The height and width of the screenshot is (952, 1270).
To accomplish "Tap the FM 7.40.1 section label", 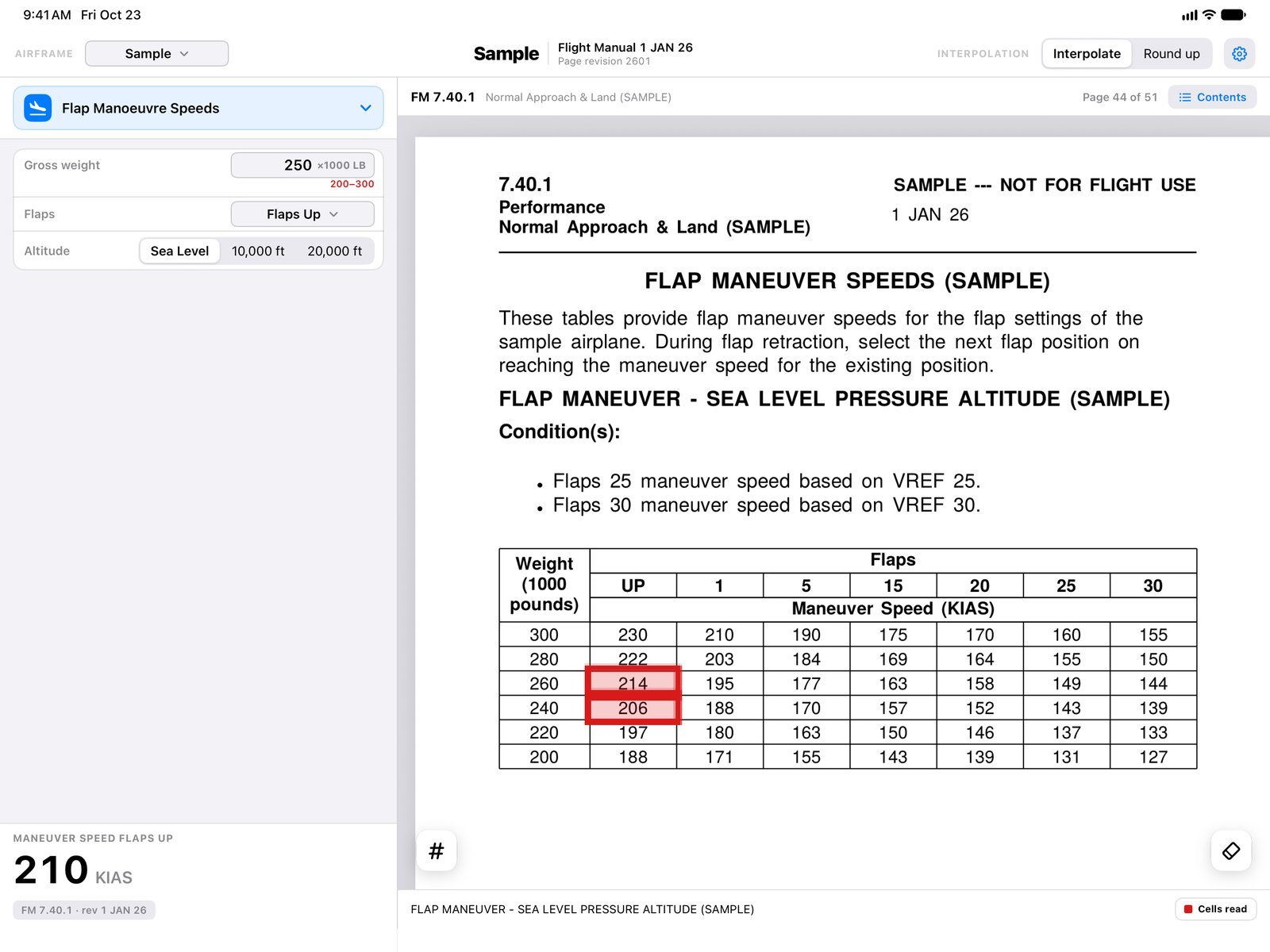I will (443, 98).
